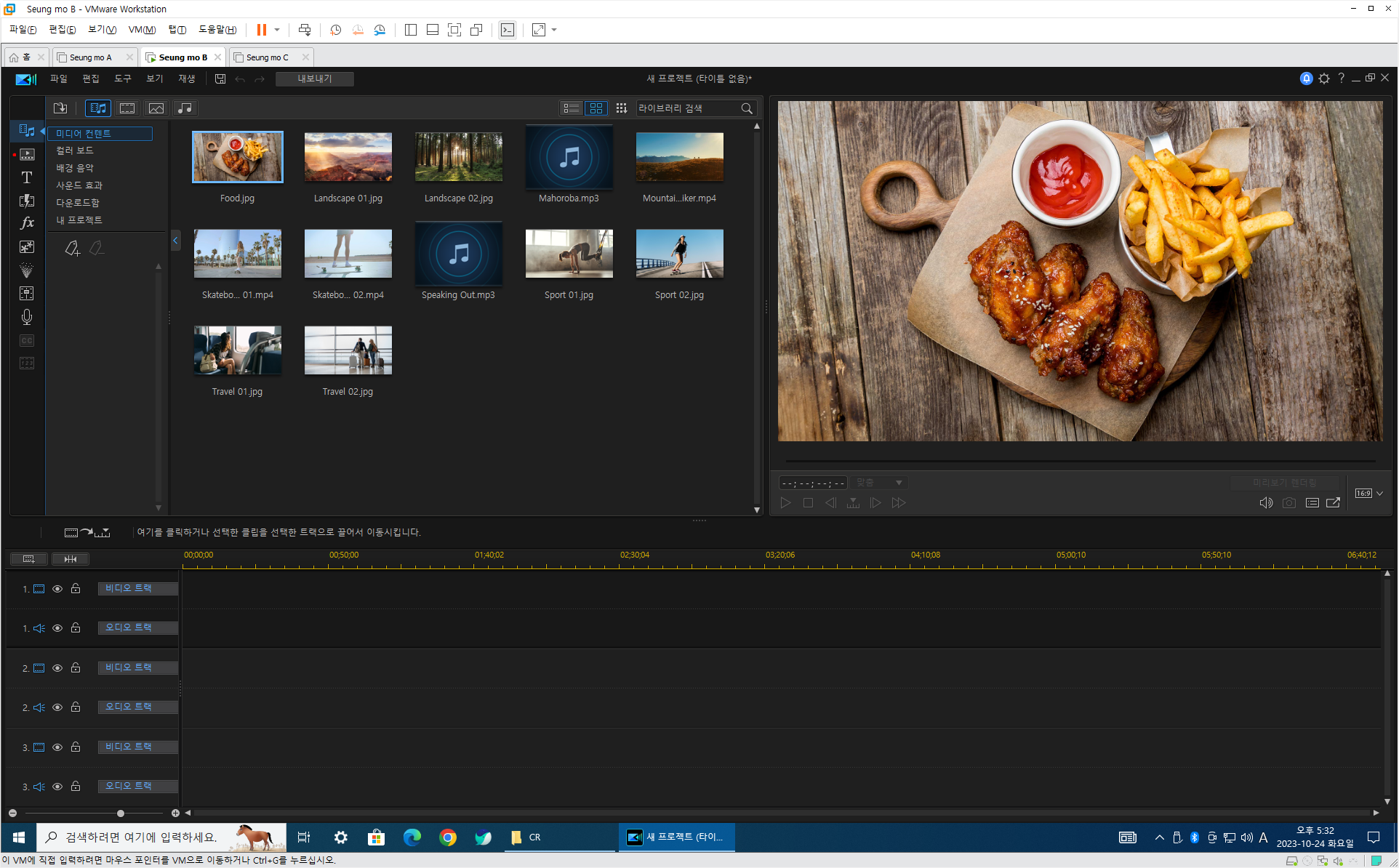The image size is (1399, 868).
Task: Toggle visibility of video track 3
Action: (x=57, y=747)
